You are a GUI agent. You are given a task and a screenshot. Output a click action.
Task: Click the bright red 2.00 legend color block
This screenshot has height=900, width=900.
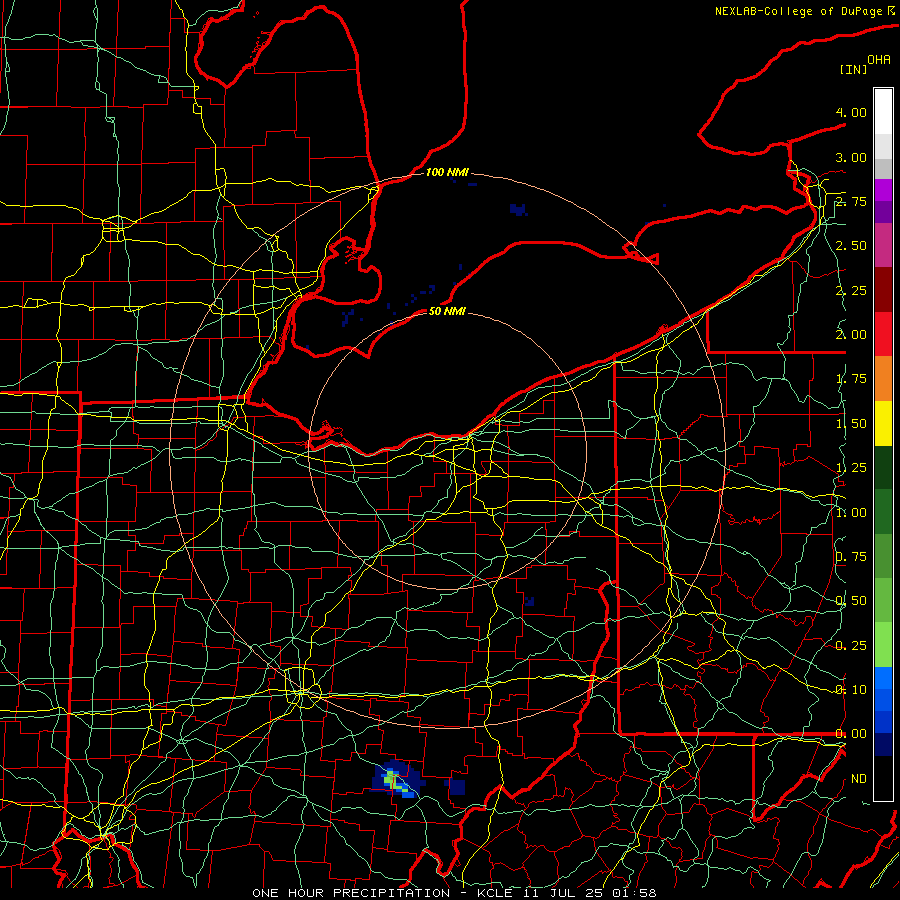(883, 334)
